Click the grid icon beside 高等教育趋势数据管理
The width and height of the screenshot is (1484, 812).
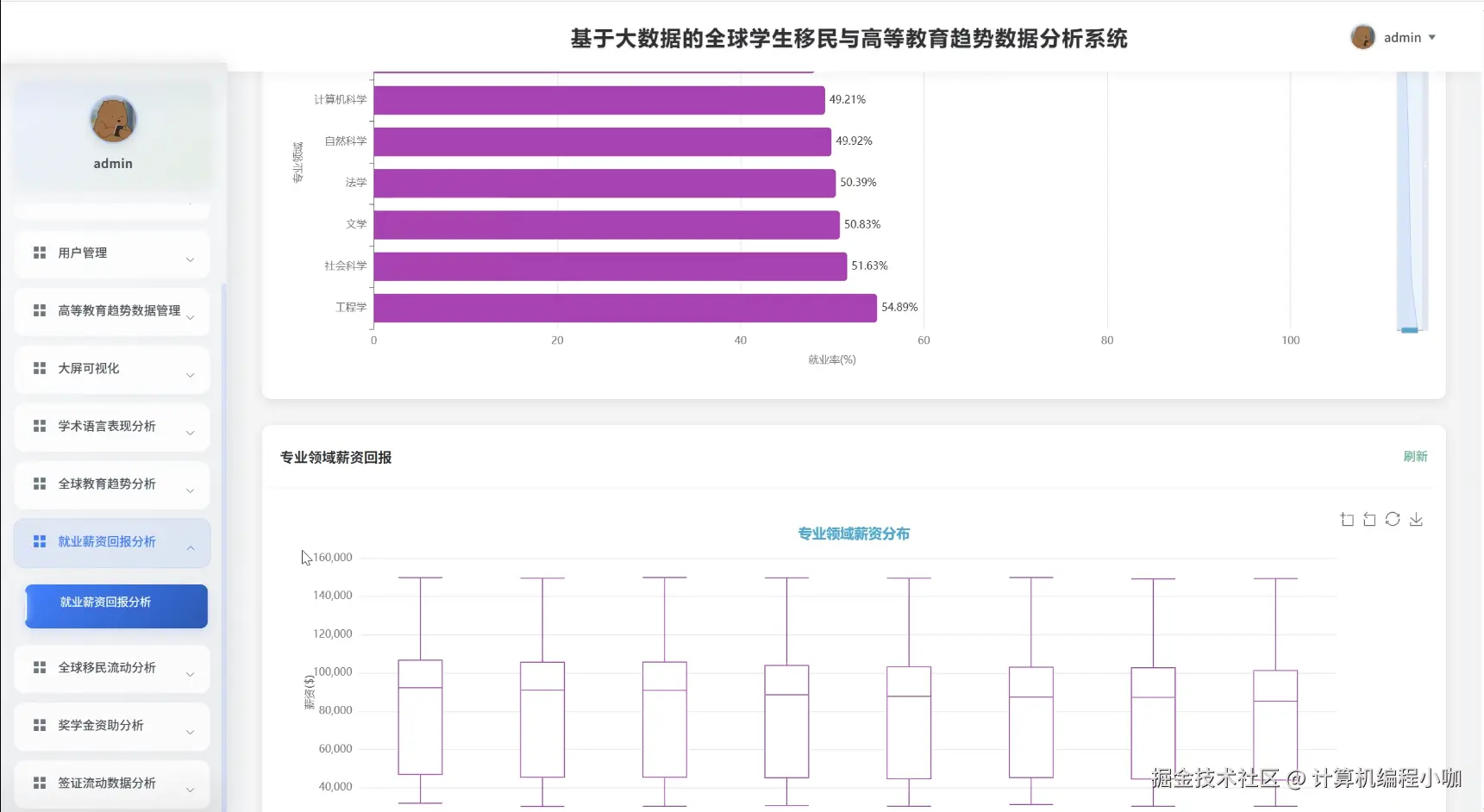[40, 310]
